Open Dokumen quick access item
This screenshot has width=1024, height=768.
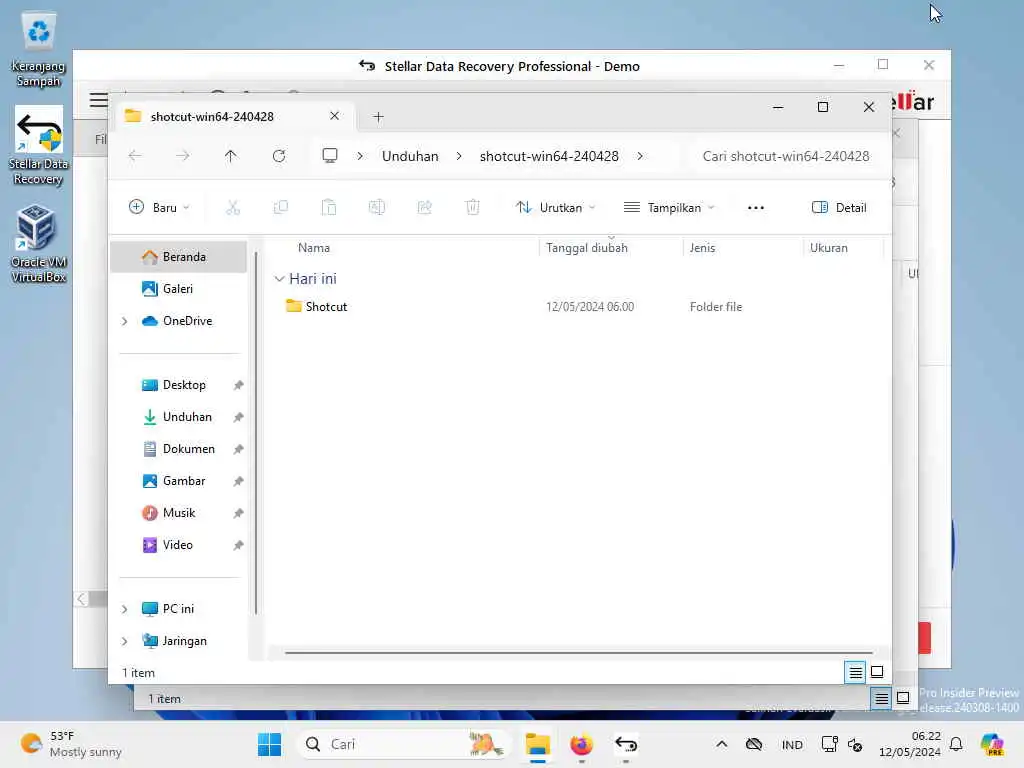(x=179, y=449)
